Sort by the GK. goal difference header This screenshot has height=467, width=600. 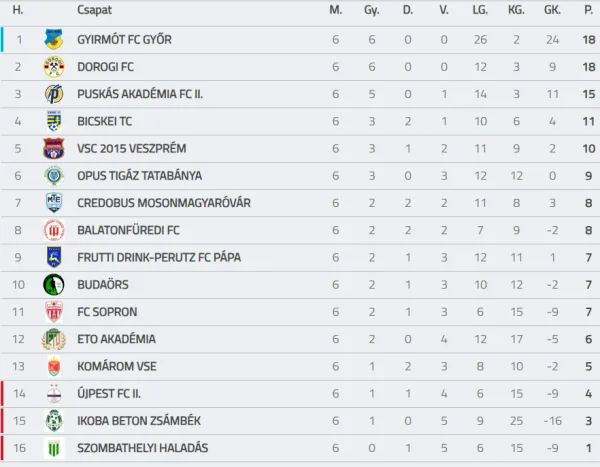pyautogui.click(x=552, y=10)
